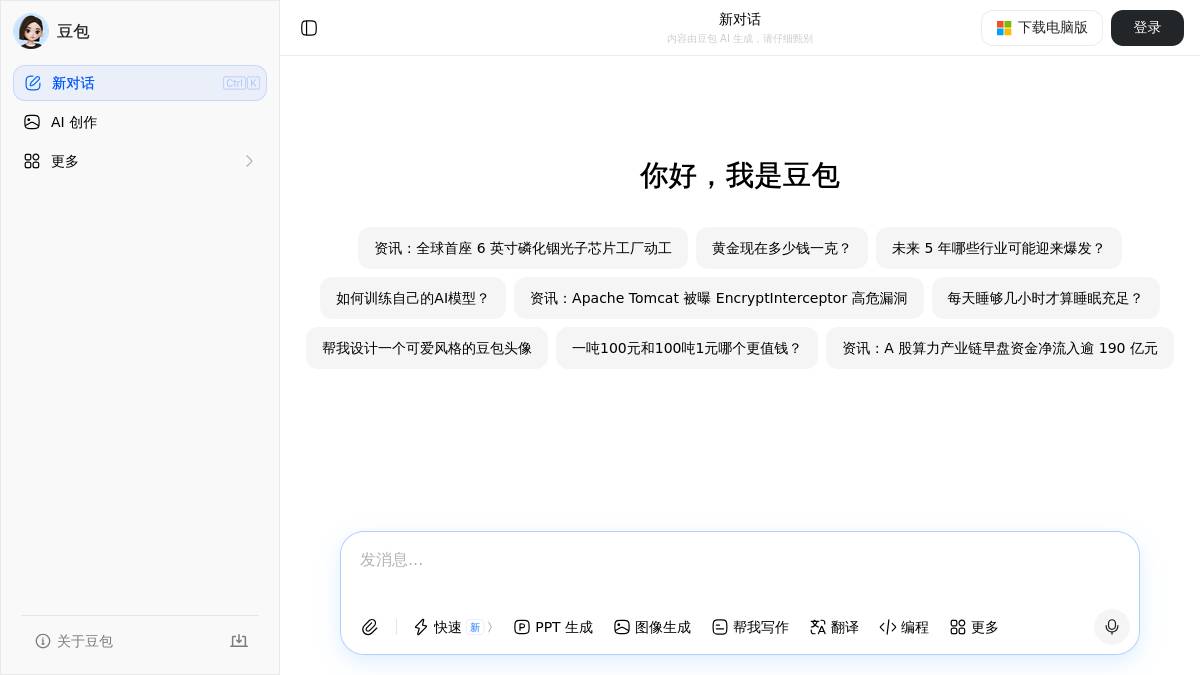Click the 帮我写作 document icon
The image size is (1200, 675).
720,627
